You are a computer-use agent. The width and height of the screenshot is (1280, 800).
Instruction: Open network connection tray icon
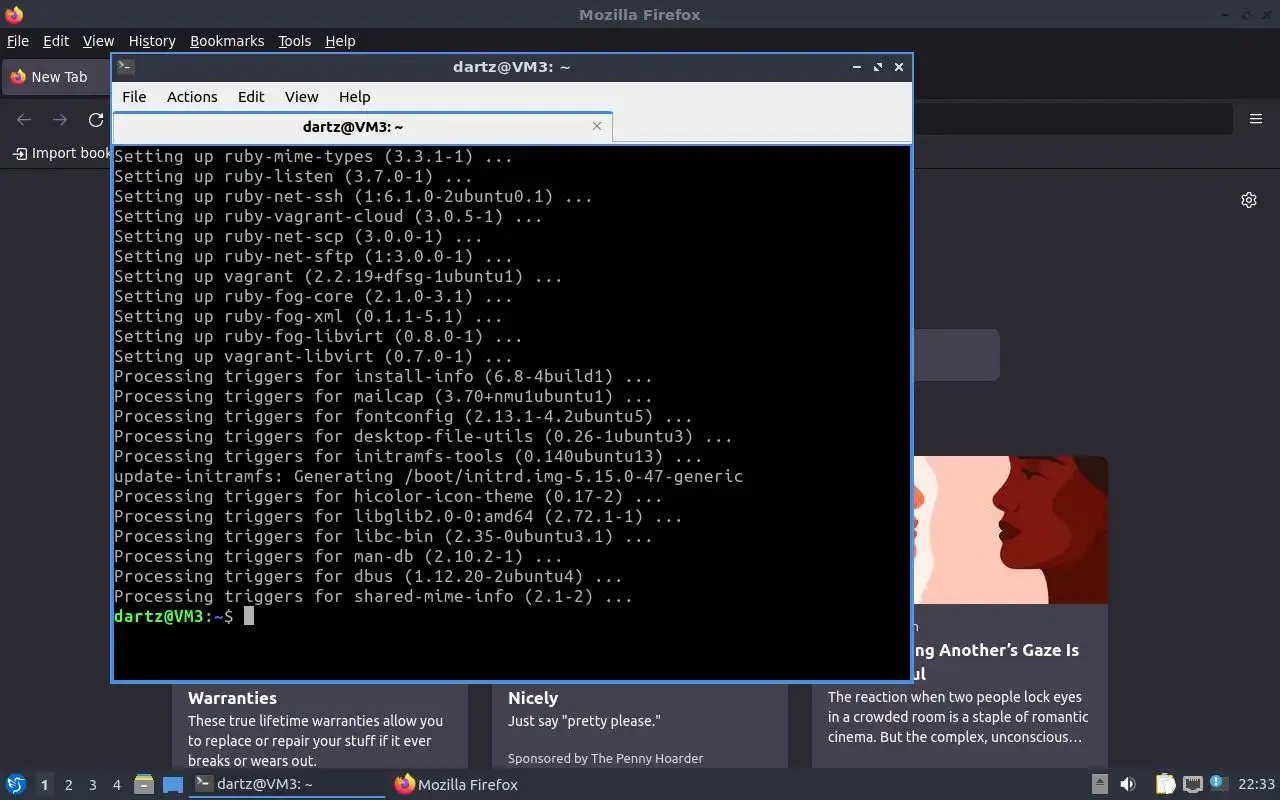pos(1192,785)
